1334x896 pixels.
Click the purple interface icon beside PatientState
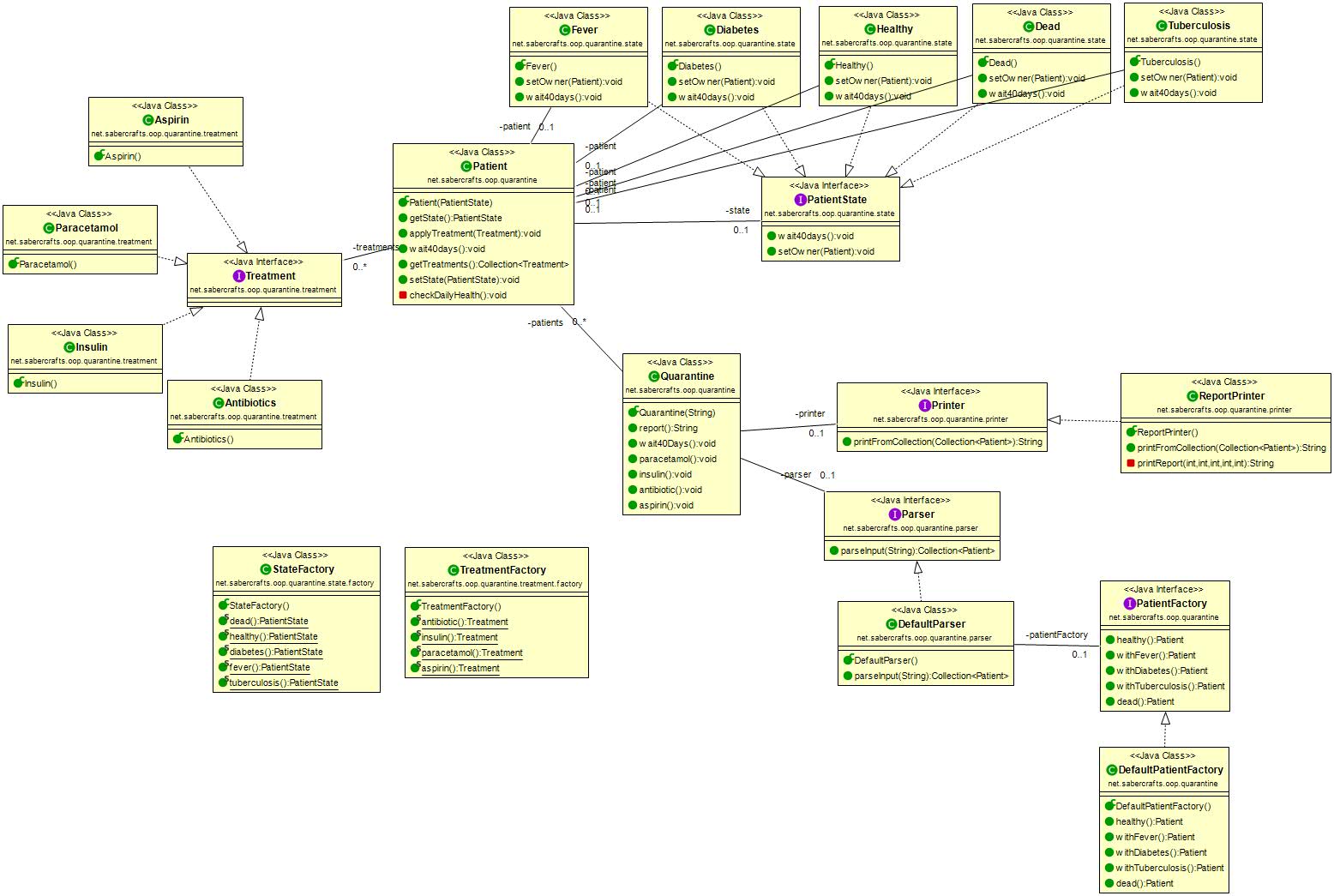point(800,201)
